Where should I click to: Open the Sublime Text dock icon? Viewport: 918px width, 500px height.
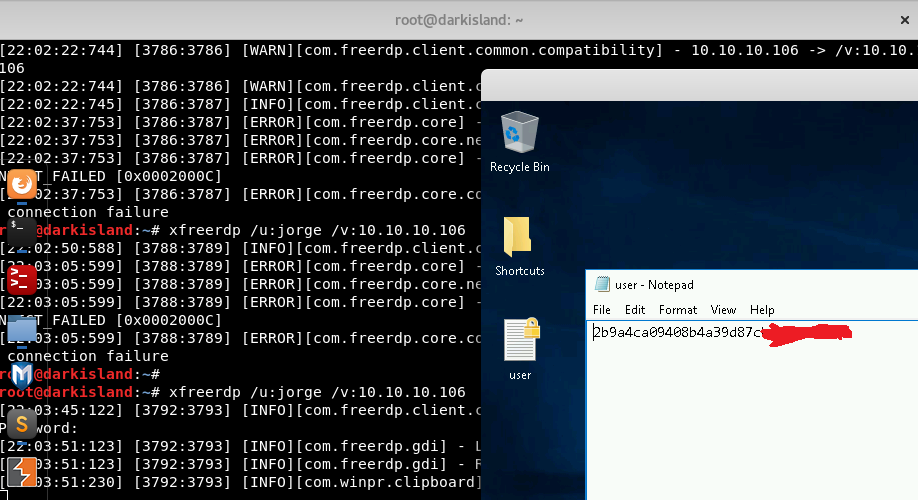[22, 424]
